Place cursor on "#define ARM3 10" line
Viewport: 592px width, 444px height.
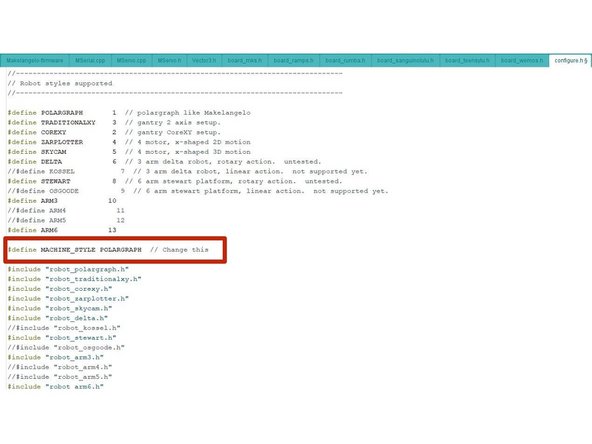click(62, 201)
